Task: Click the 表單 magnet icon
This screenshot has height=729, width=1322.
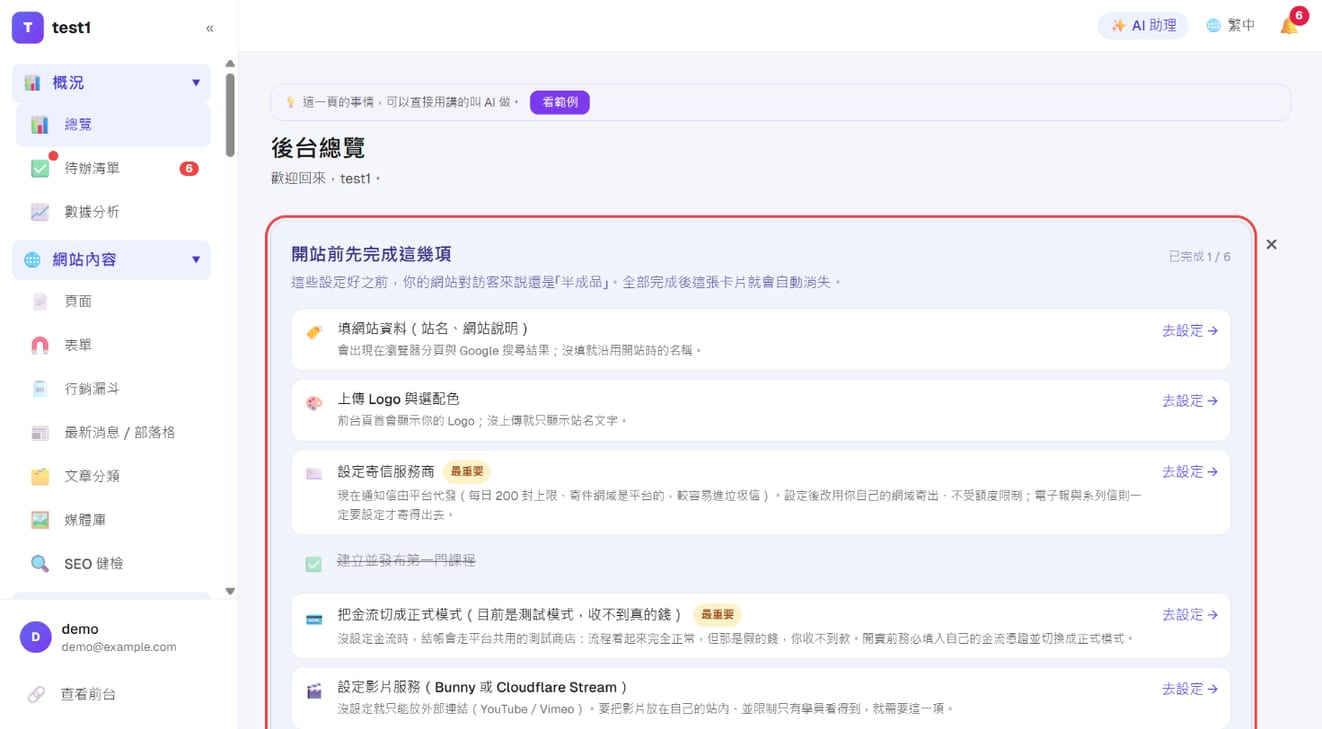Action: click(x=40, y=345)
